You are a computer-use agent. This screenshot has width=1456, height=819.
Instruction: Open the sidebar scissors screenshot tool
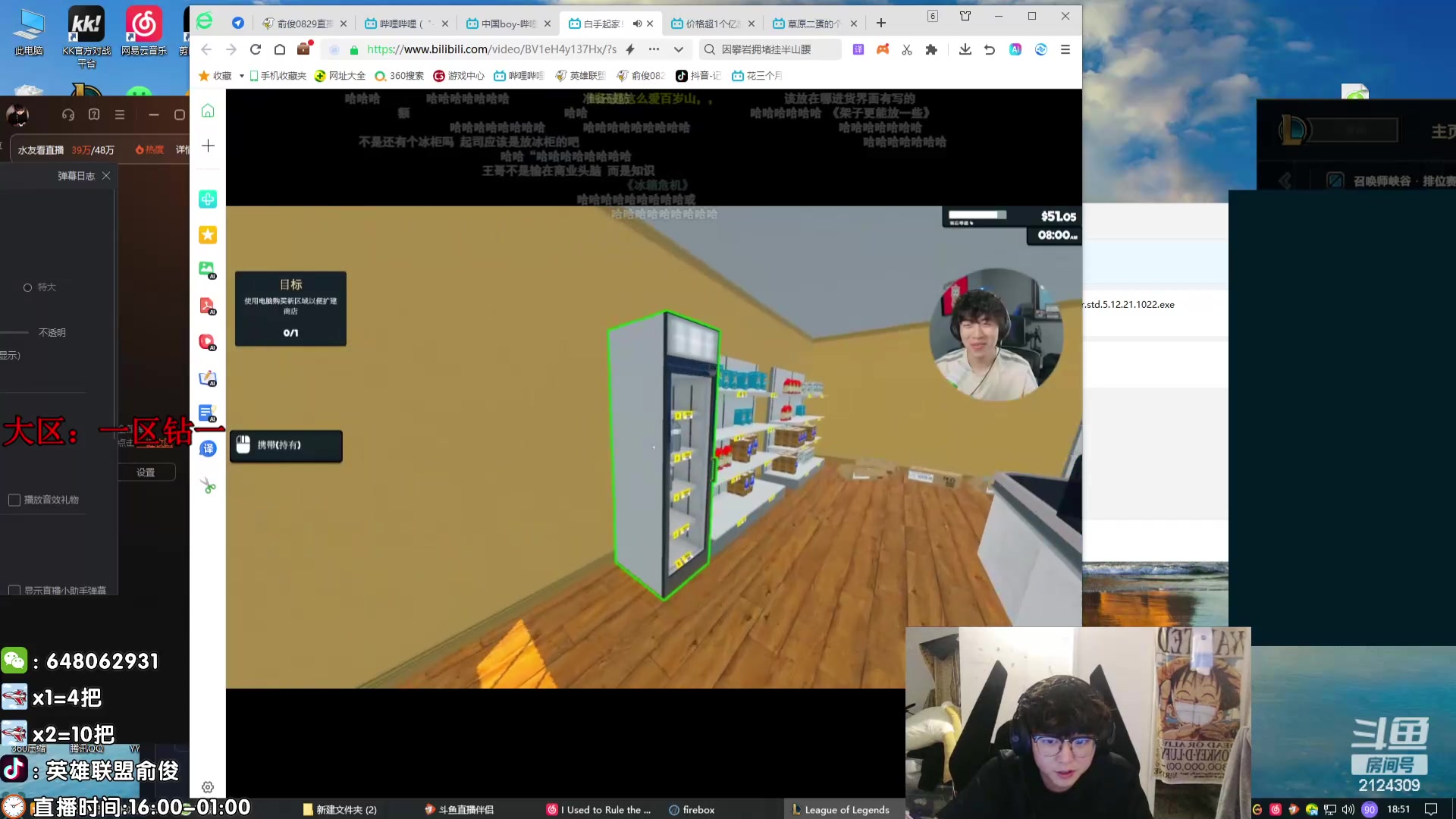click(x=208, y=485)
